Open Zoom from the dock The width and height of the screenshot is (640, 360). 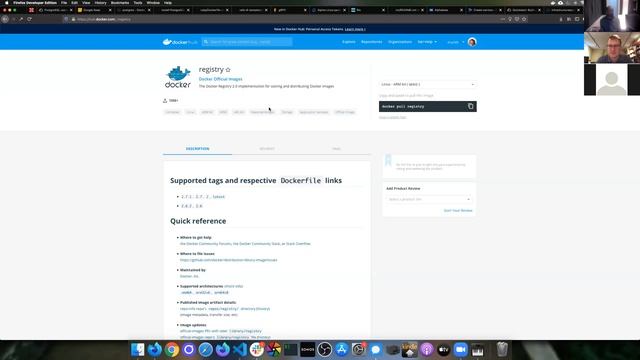460,349
